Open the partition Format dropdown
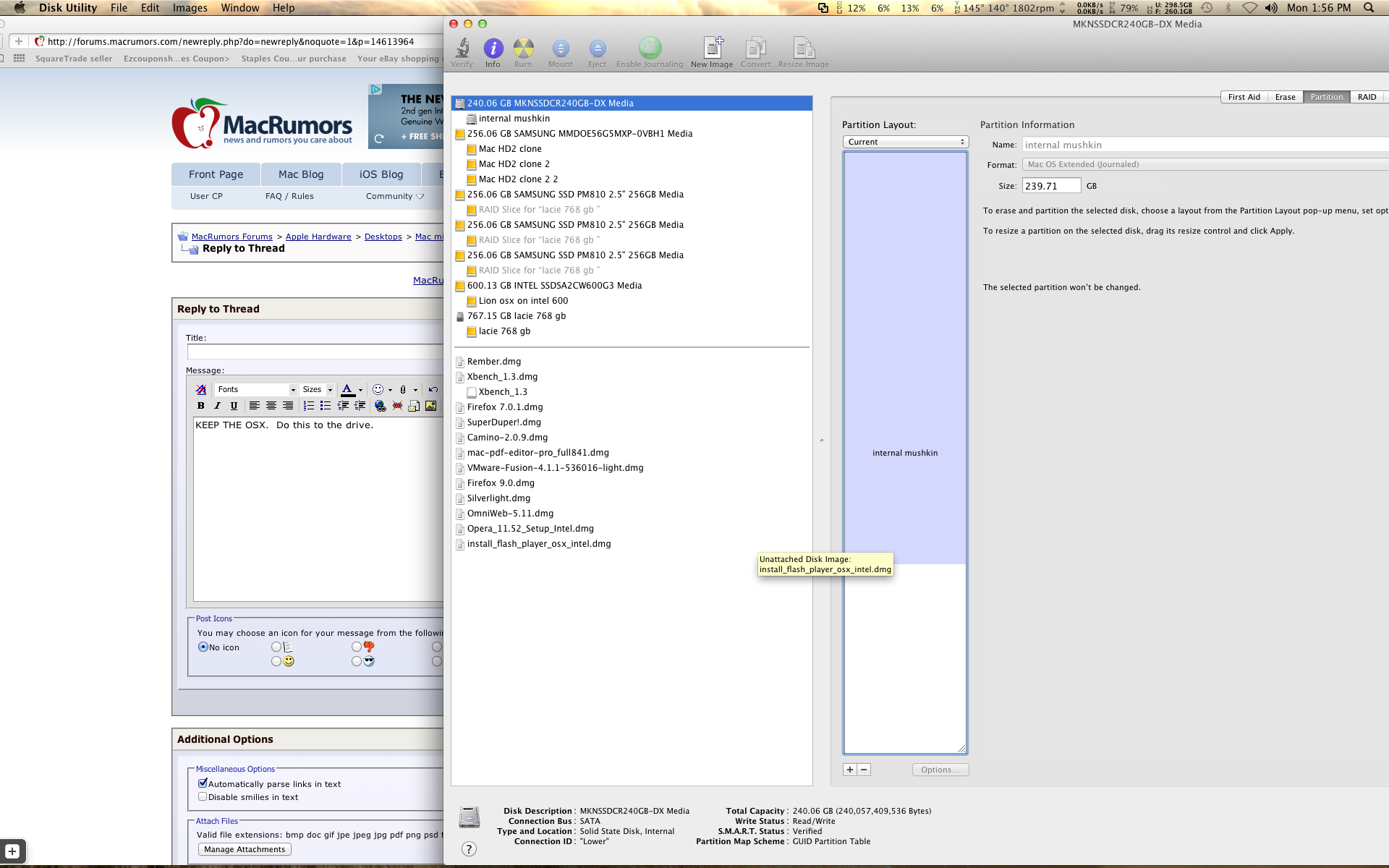This screenshot has height=868, width=1389. tap(1205, 165)
